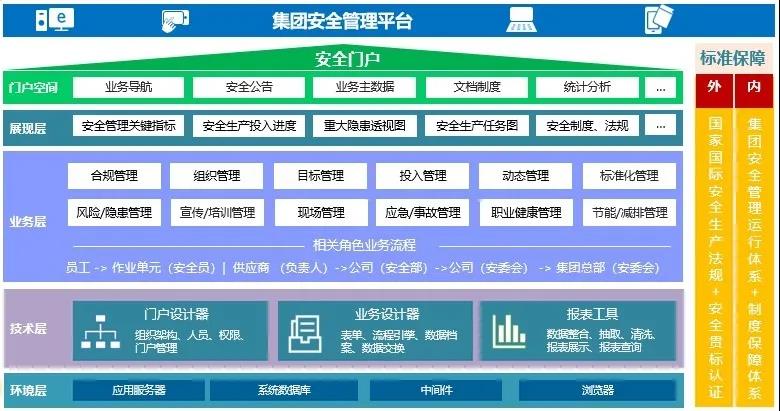This screenshot has height=411, width=780.
Task: Open the 宣传/培训管理 module
Action: click(x=217, y=213)
